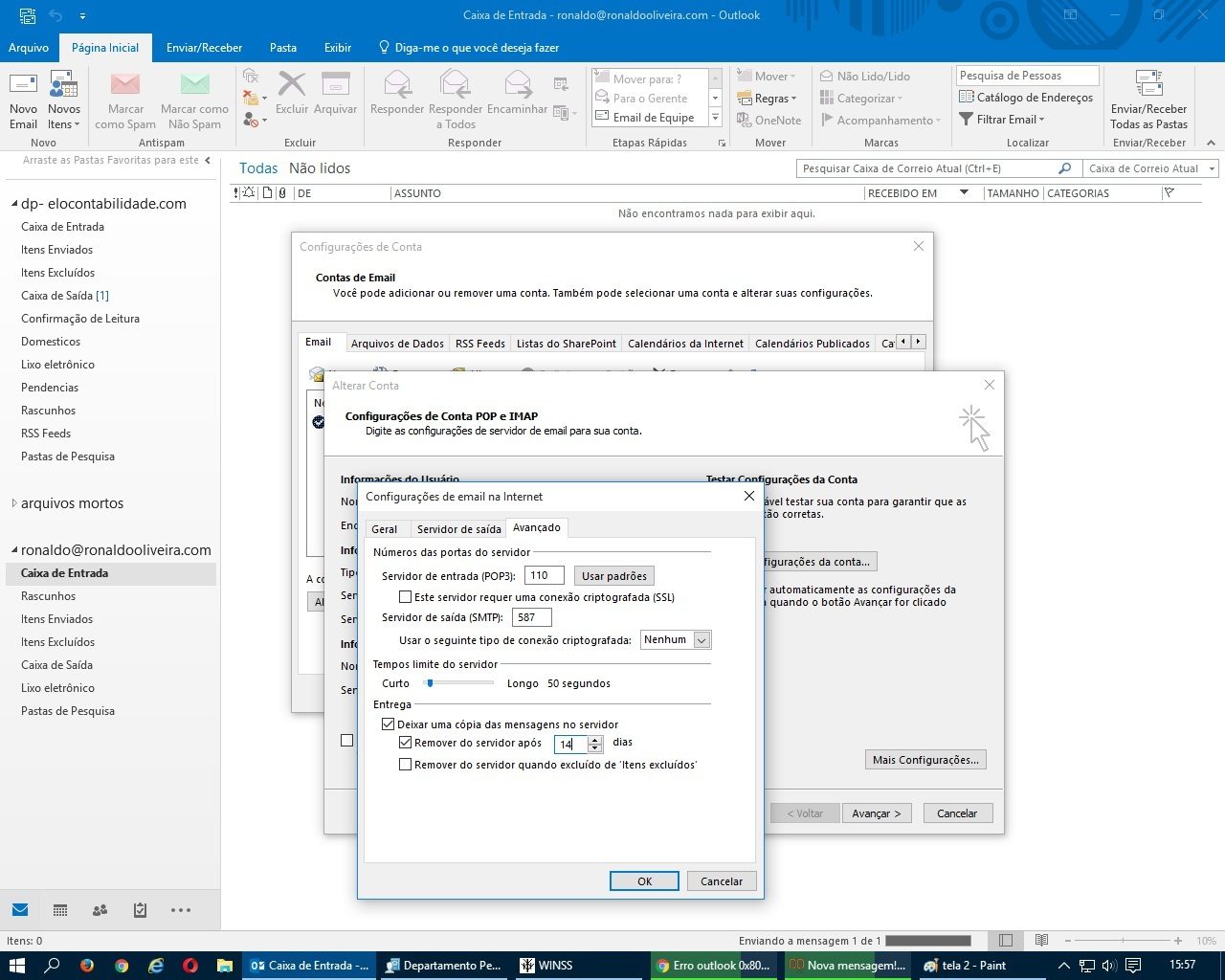
Task: Click the Responder icon
Action: point(397,93)
